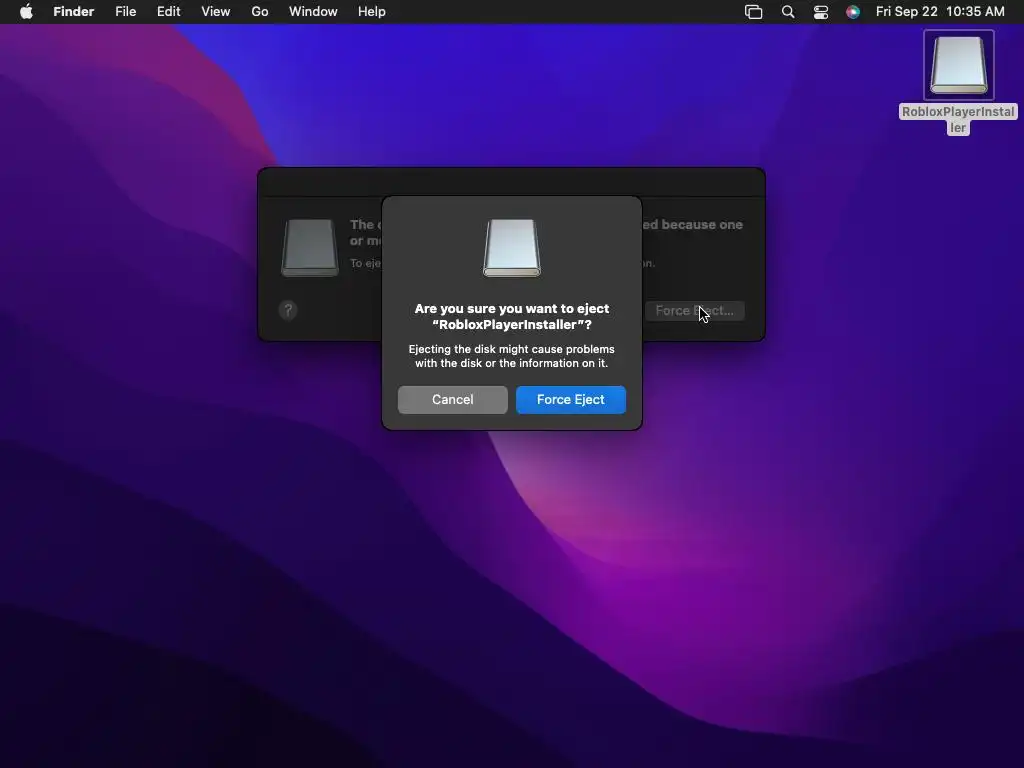Click Cancel in eject confirmation

(x=453, y=400)
